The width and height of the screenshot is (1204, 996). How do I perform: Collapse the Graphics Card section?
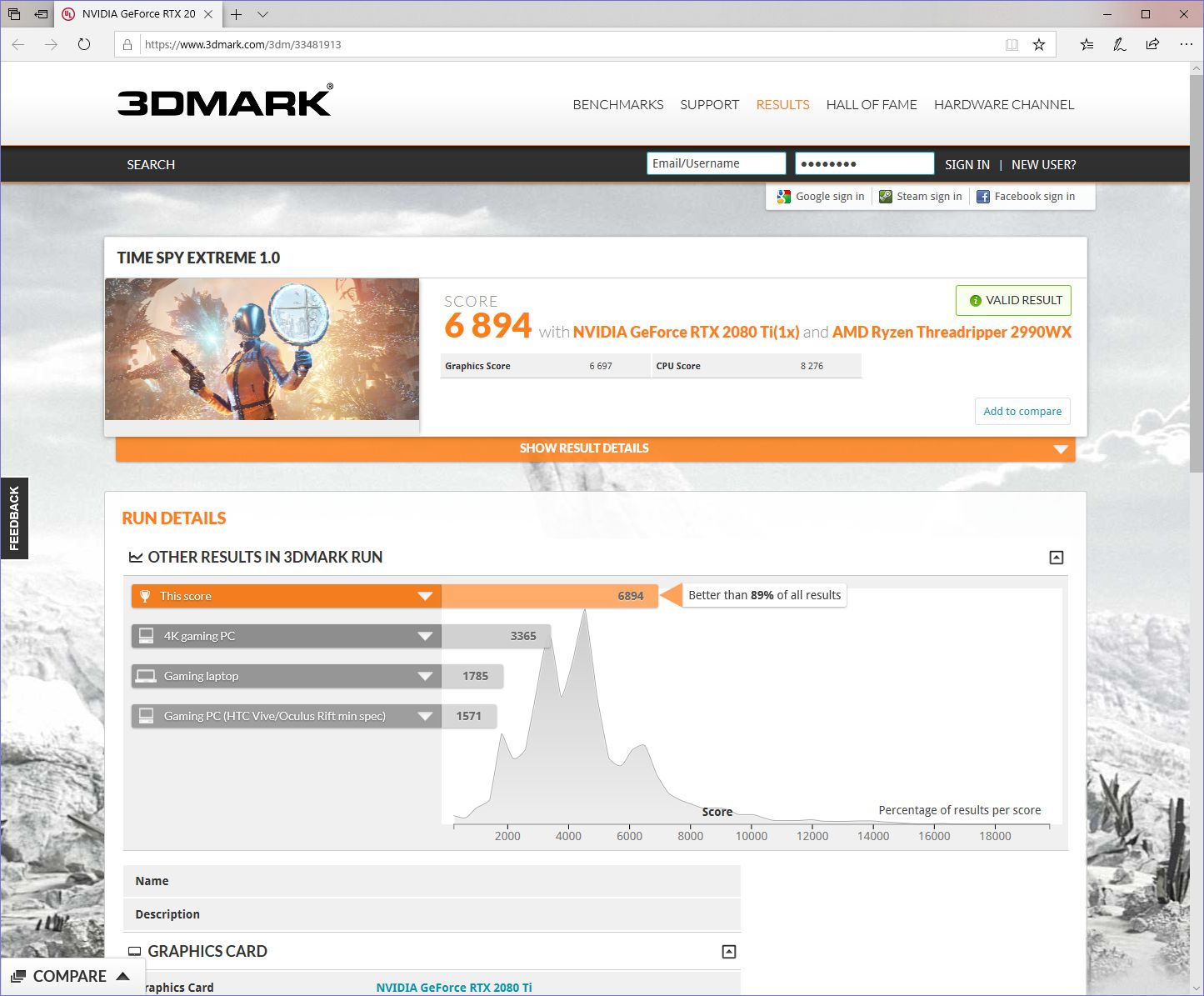pos(729,952)
